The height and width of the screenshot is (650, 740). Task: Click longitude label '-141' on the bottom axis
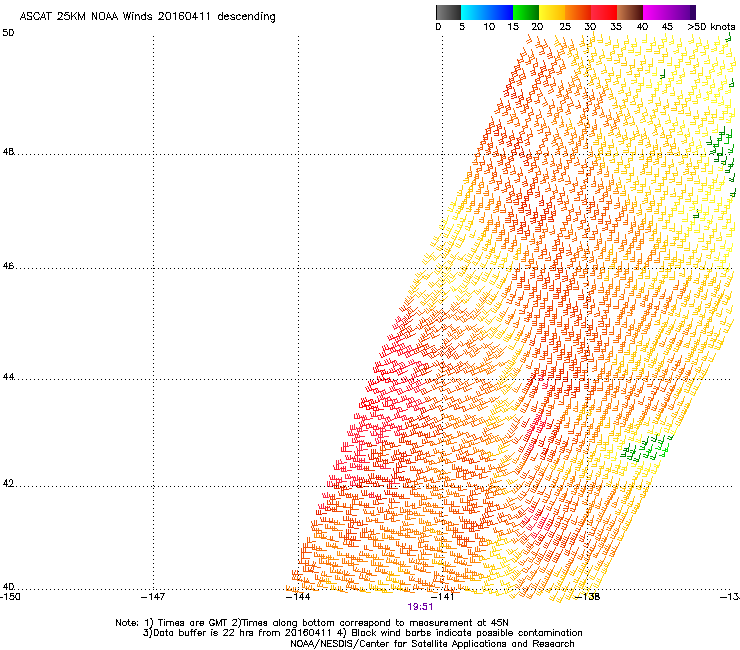coord(442,597)
